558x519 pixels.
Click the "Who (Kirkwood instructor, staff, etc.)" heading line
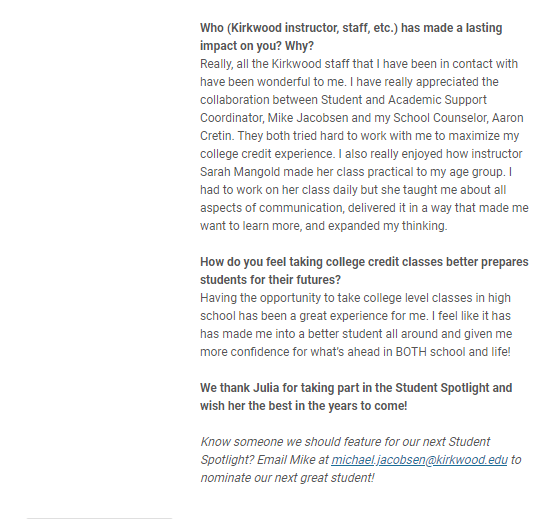(351, 28)
